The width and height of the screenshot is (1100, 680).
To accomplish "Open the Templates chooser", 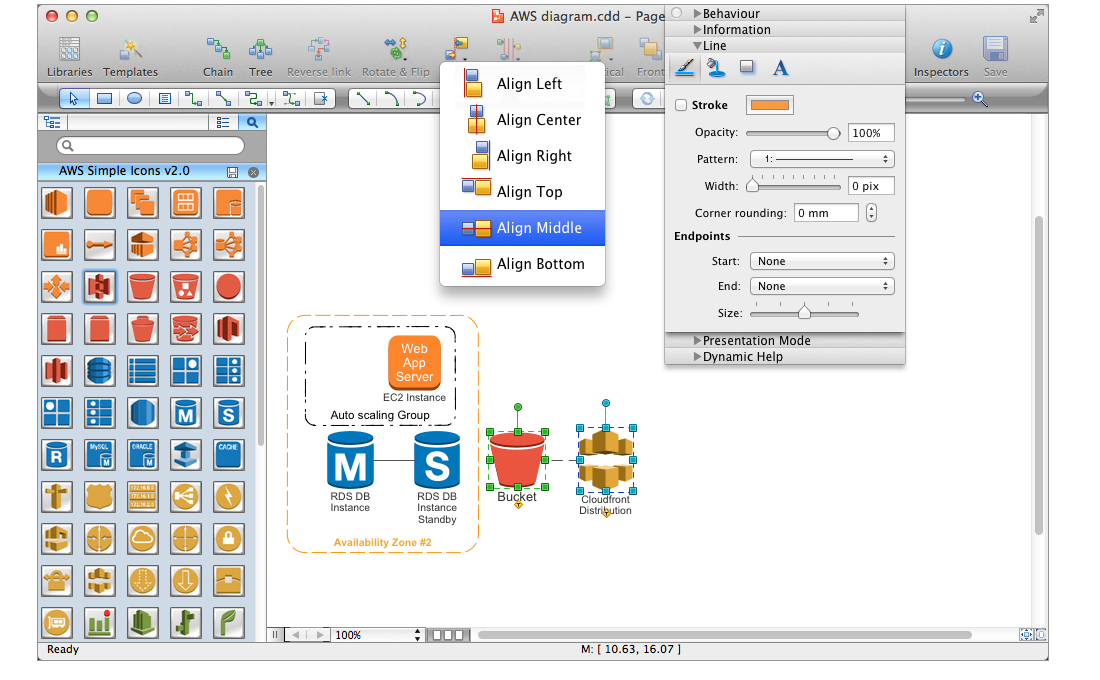I will coord(130,57).
